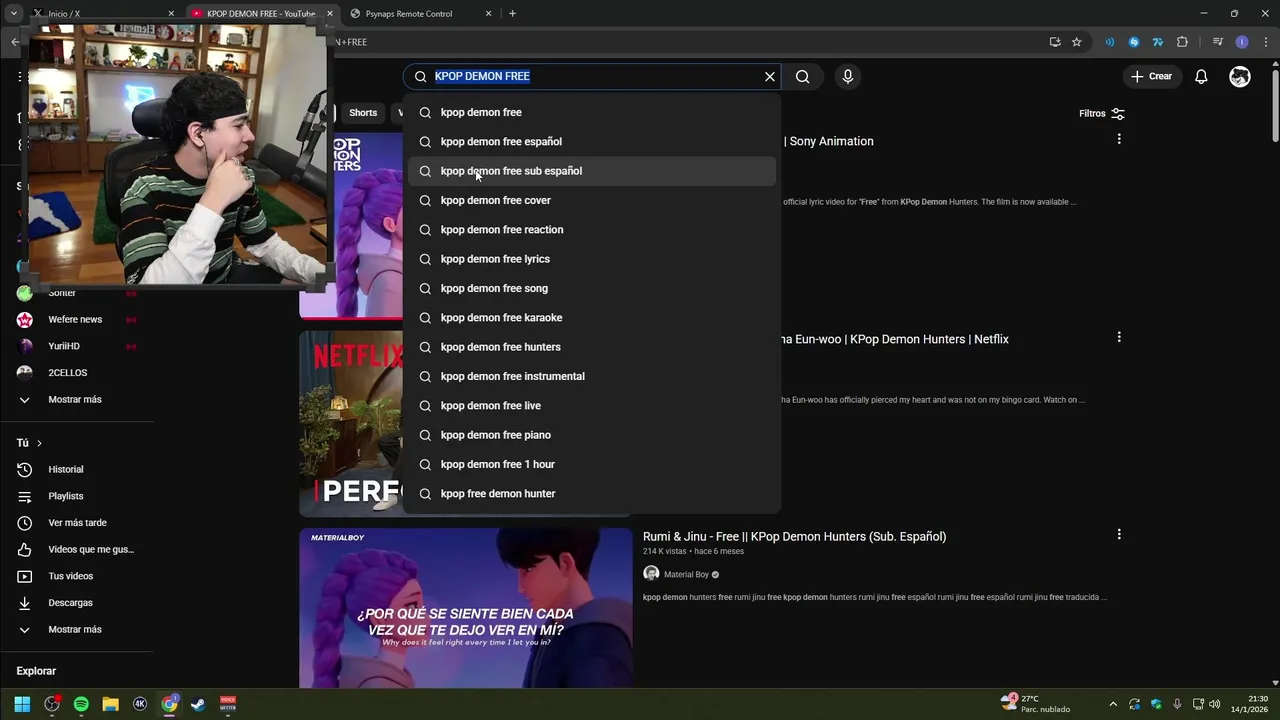Screen dimensions: 1280x720
Task: Open Rumi & Jinu - Free video title
Action: point(794,537)
